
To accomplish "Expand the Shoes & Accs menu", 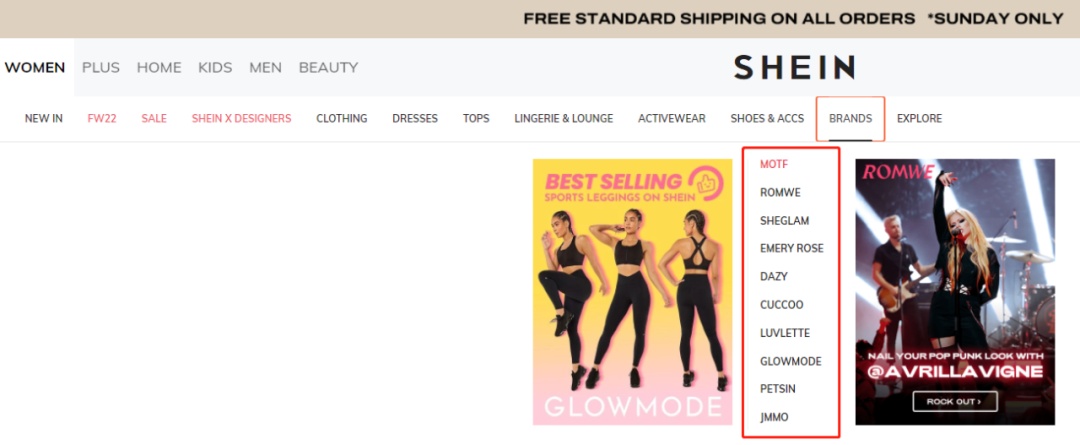I will coord(767,118).
